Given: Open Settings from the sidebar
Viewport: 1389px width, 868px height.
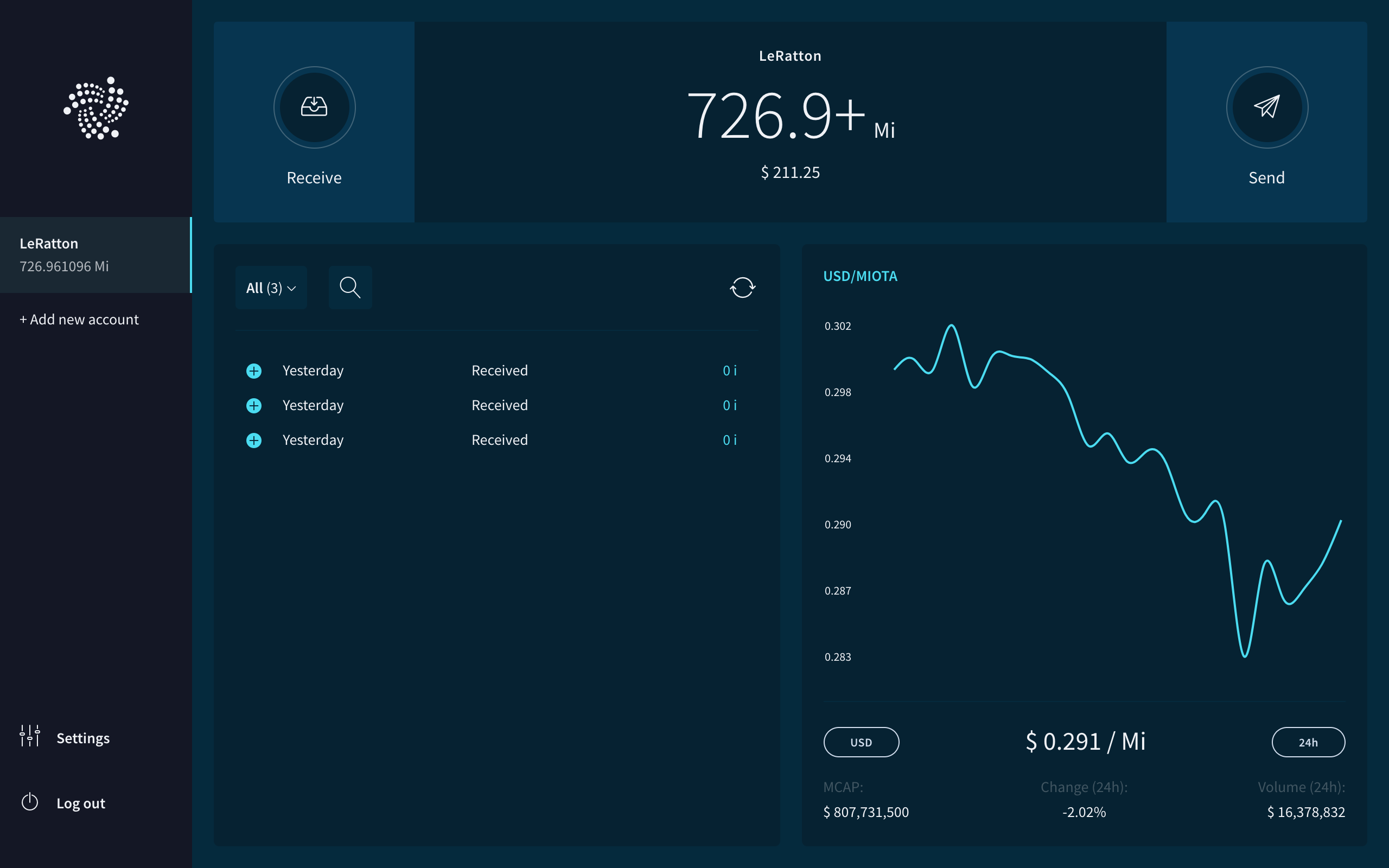Looking at the screenshot, I should pyautogui.click(x=82, y=738).
